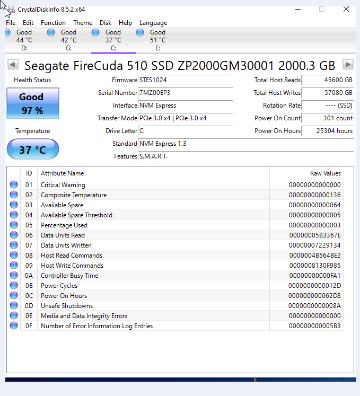
Task: Click raw value of Power Cycles row
Action: coord(315,286)
